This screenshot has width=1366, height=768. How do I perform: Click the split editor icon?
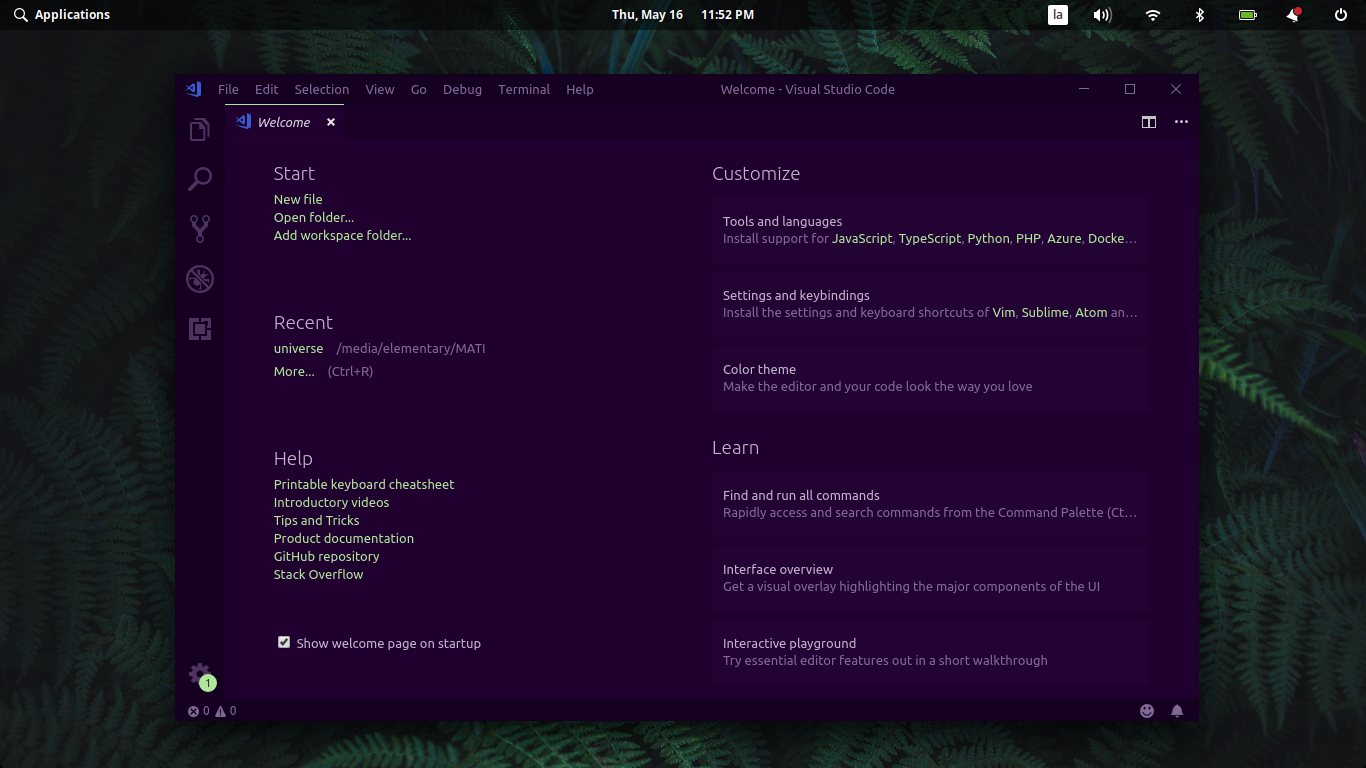tap(1149, 122)
